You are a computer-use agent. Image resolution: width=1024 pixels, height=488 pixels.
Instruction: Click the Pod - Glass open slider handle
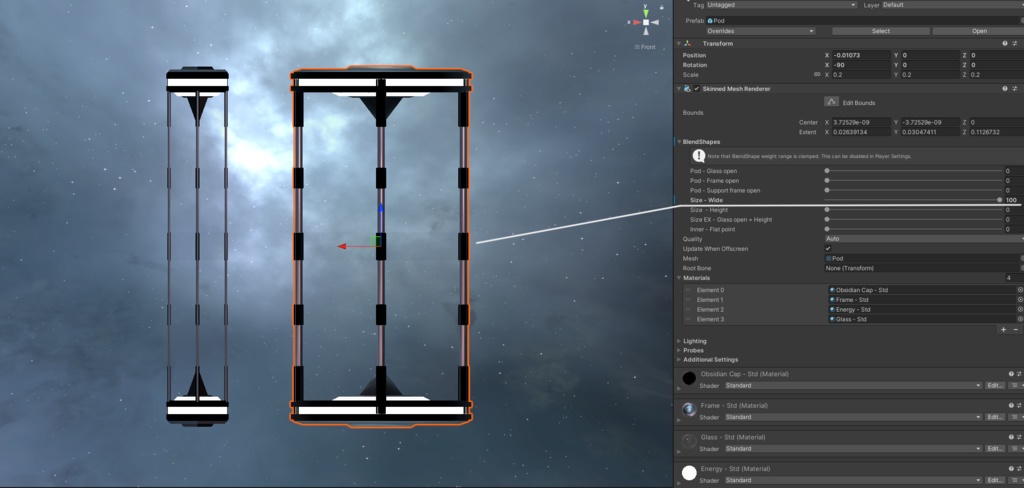[x=827, y=171]
